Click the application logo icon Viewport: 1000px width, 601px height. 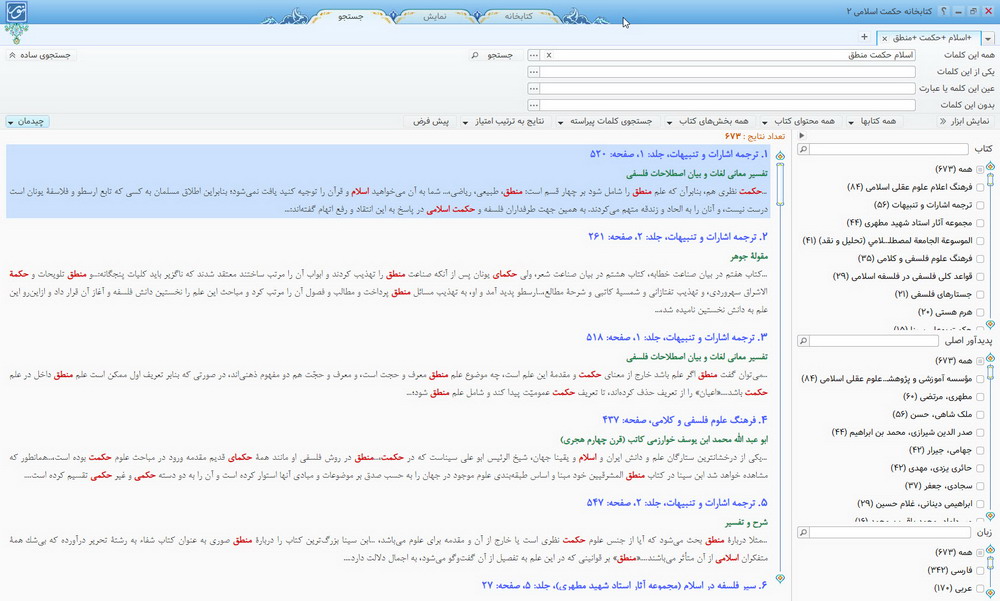click(x=16, y=12)
